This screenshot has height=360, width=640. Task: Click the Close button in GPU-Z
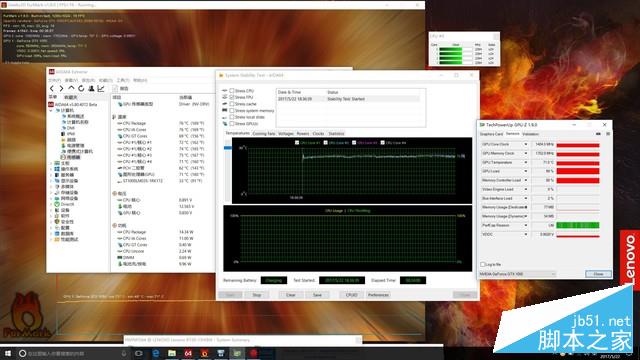(598, 274)
